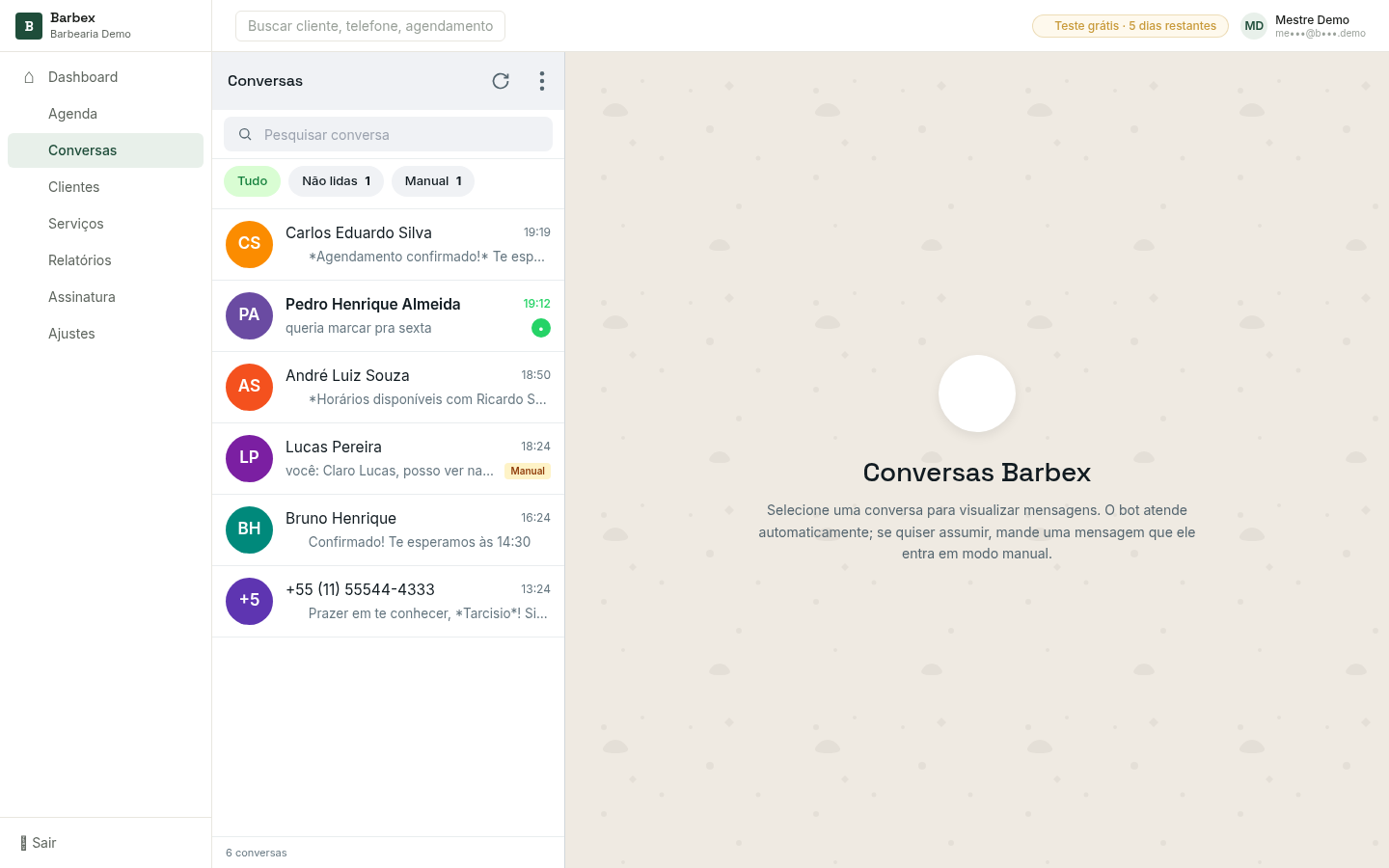This screenshot has height=868, width=1389.
Task: Click message preview 'queria marcar pra sexta'
Action: [359, 328]
